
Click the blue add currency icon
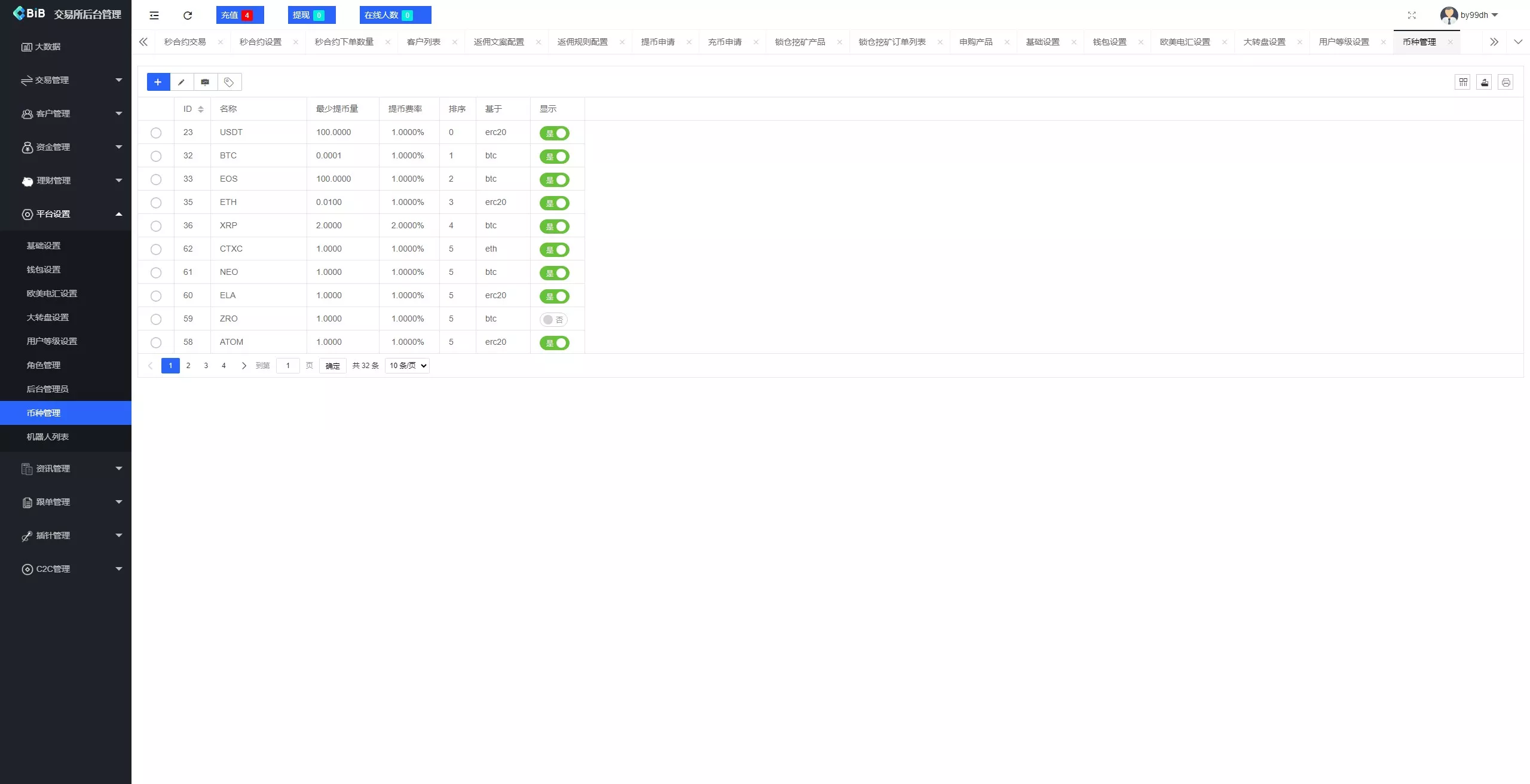[x=158, y=82]
